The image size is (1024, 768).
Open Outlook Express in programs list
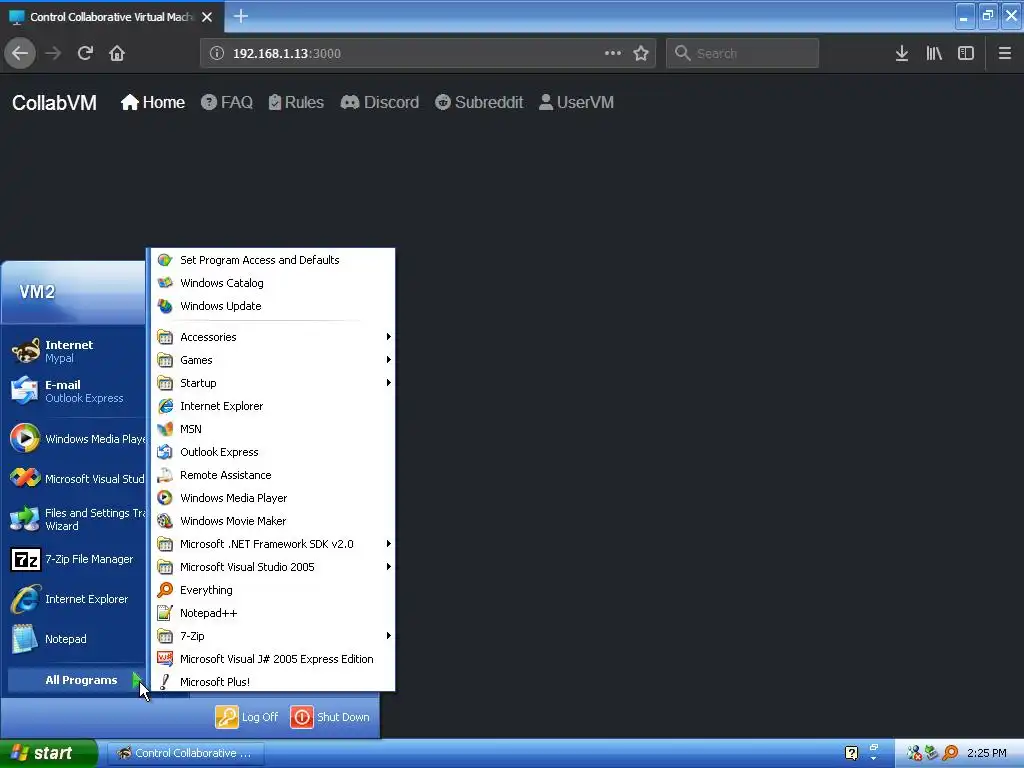pyautogui.click(x=273, y=452)
